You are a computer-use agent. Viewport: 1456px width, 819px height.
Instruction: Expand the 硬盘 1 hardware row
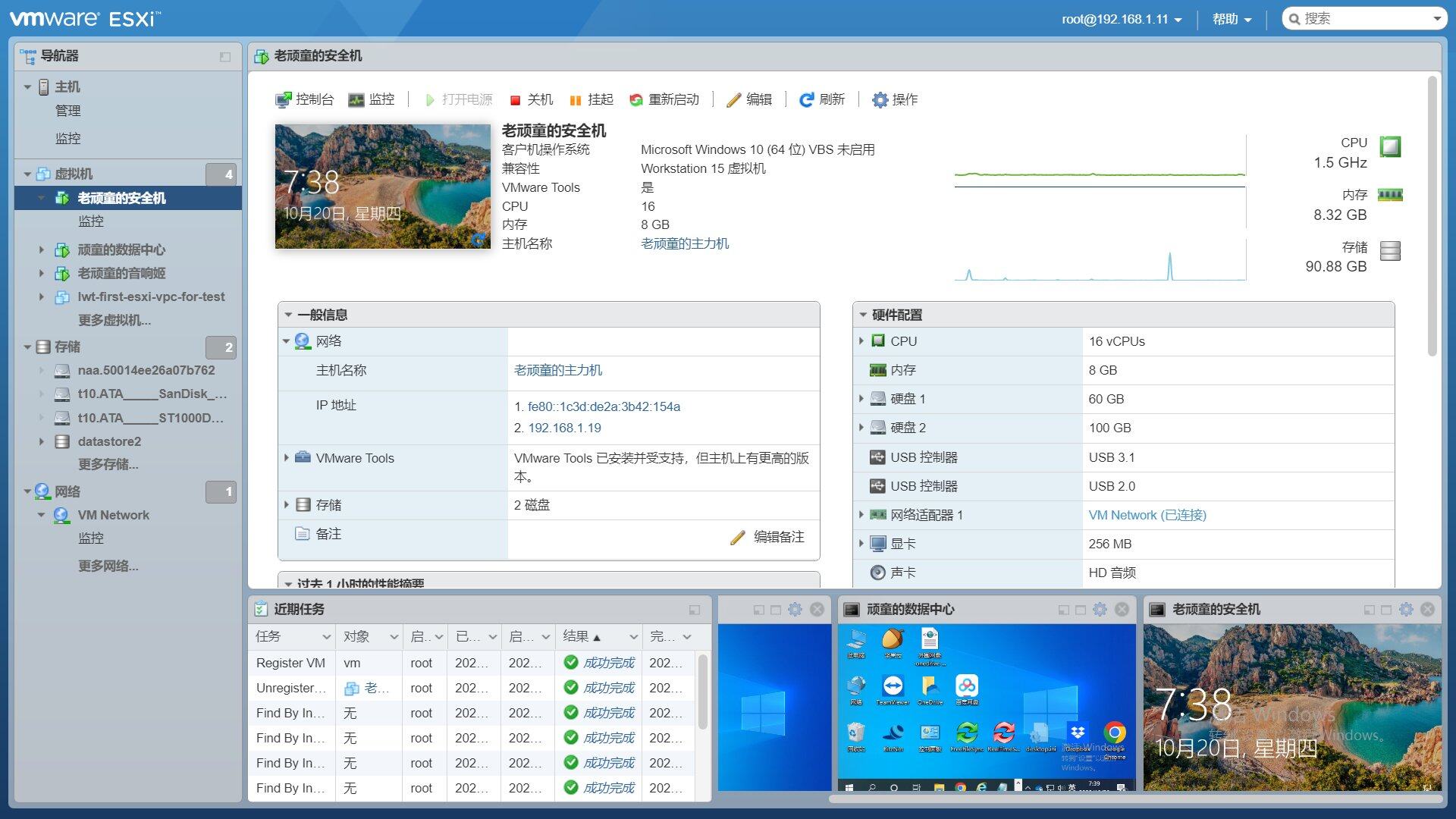click(861, 399)
